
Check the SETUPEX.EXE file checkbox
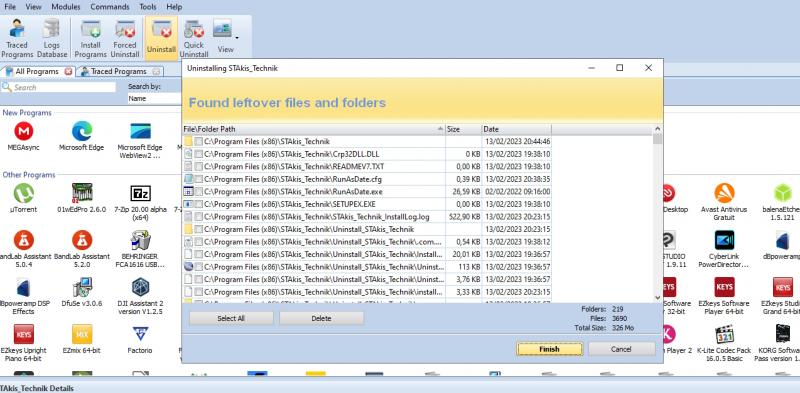coord(198,204)
